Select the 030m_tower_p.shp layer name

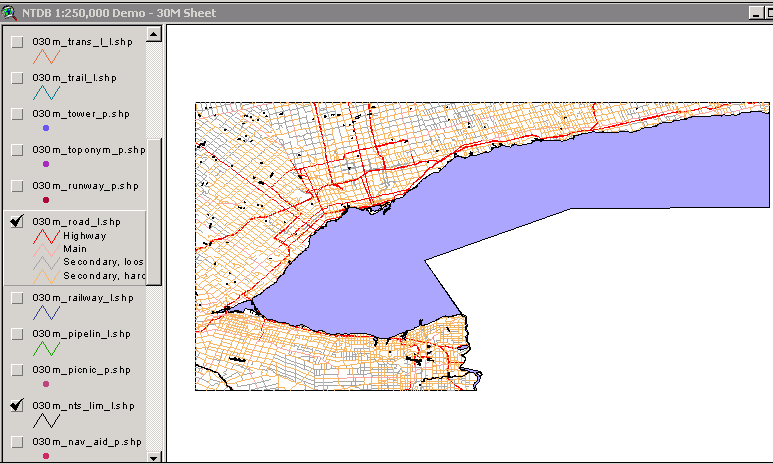tap(81, 114)
